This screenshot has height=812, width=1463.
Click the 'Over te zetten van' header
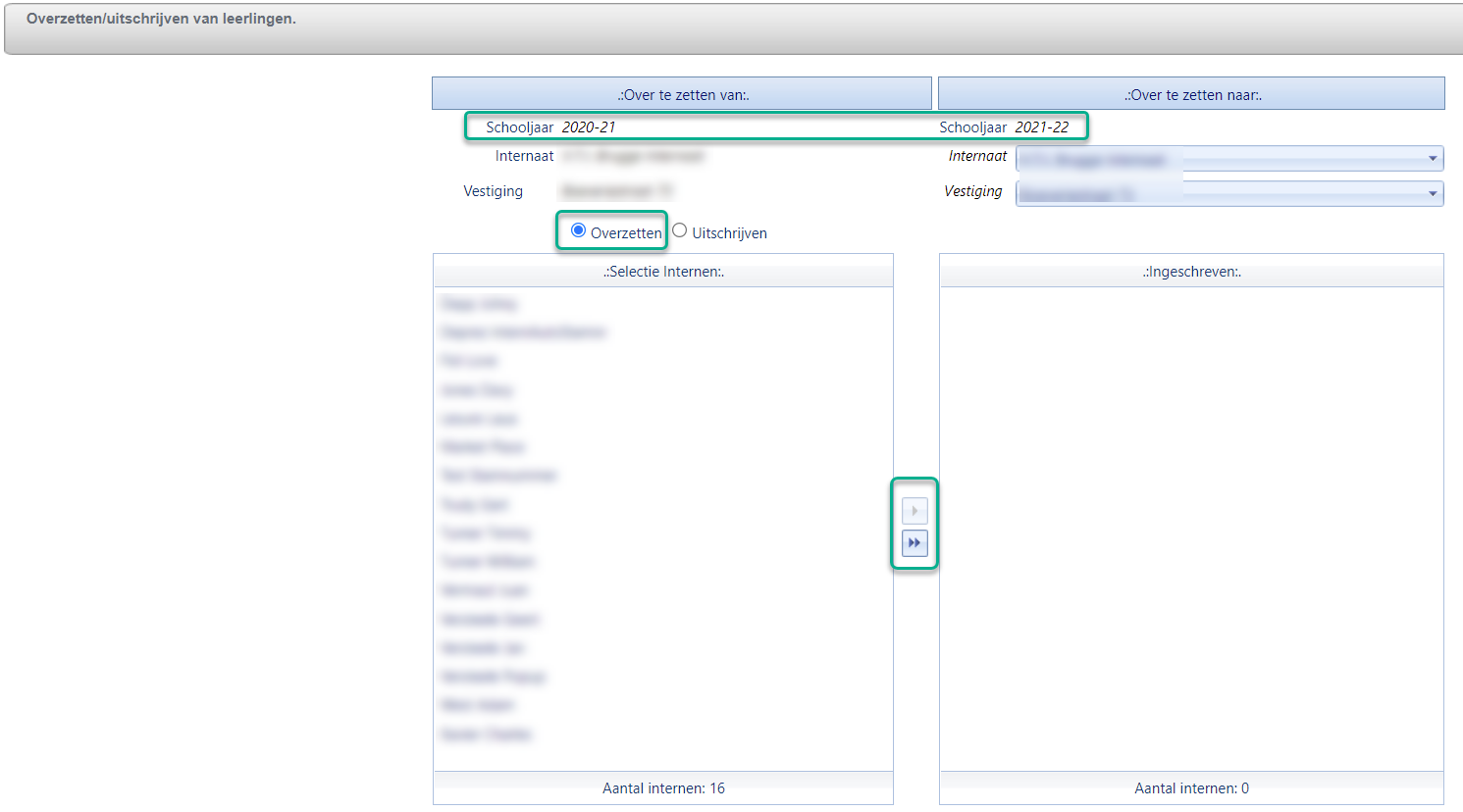pyautogui.click(x=682, y=94)
